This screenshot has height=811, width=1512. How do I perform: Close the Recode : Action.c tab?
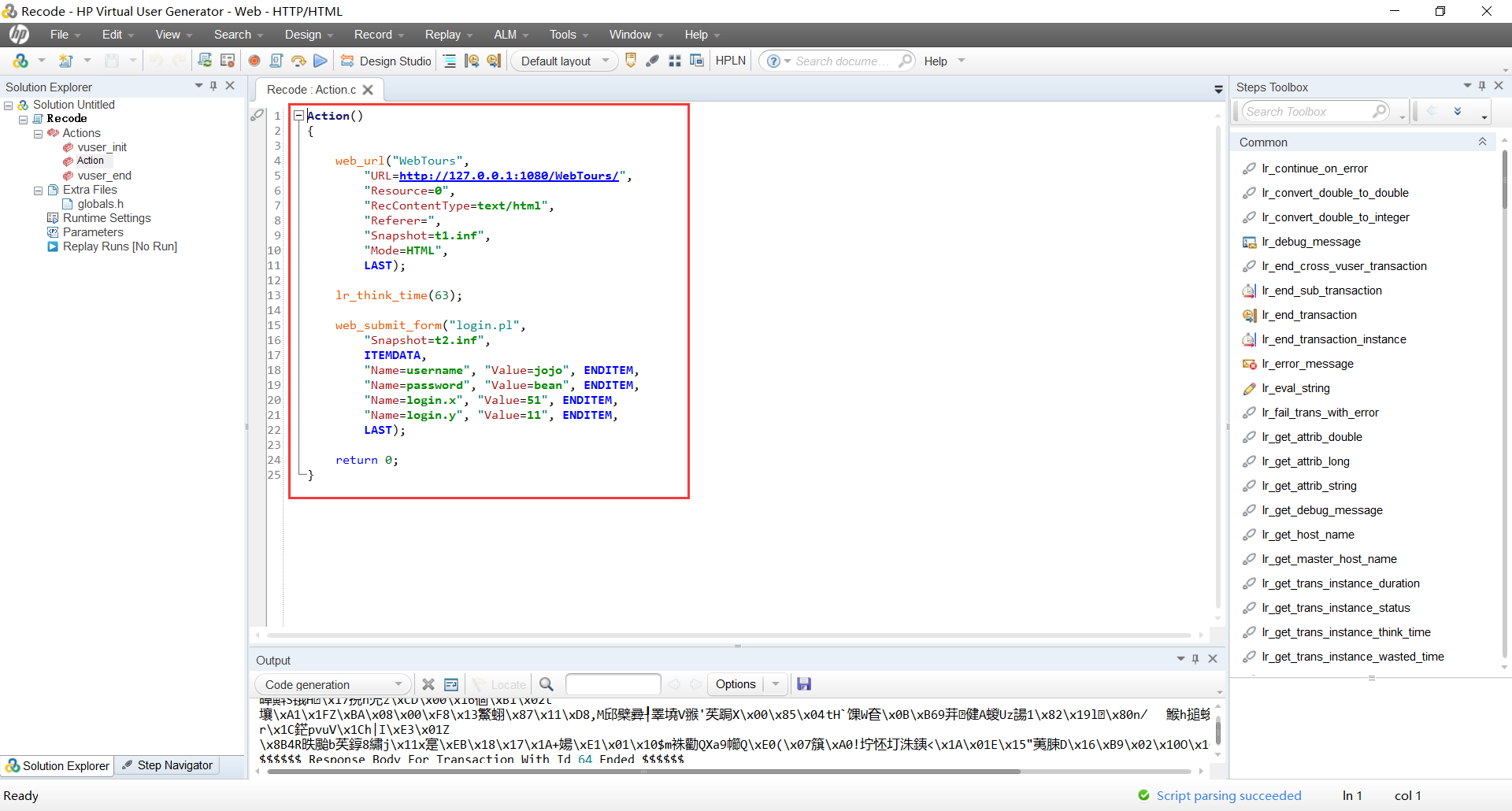(368, 90)
